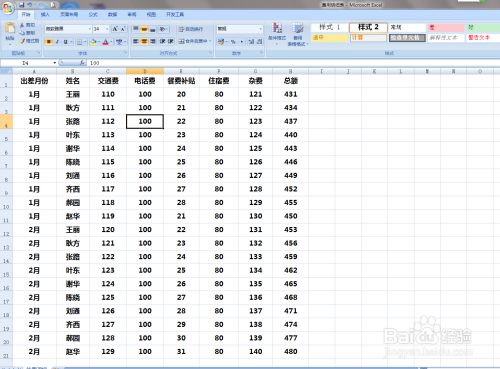Select the 总额 header cell
Image resolution: width=500 pixels, height=369 pixels.
pyautogui.click(x=290, y=81)
